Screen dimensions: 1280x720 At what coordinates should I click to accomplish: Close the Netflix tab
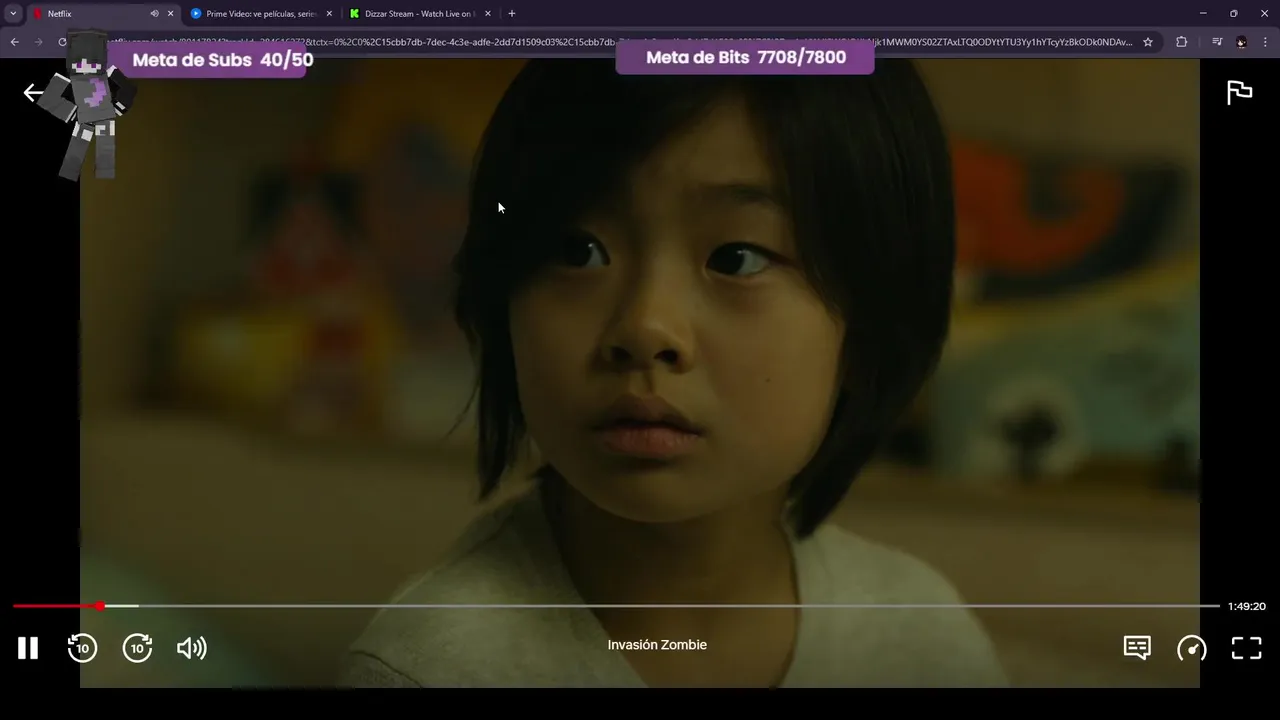click(170, 14)
